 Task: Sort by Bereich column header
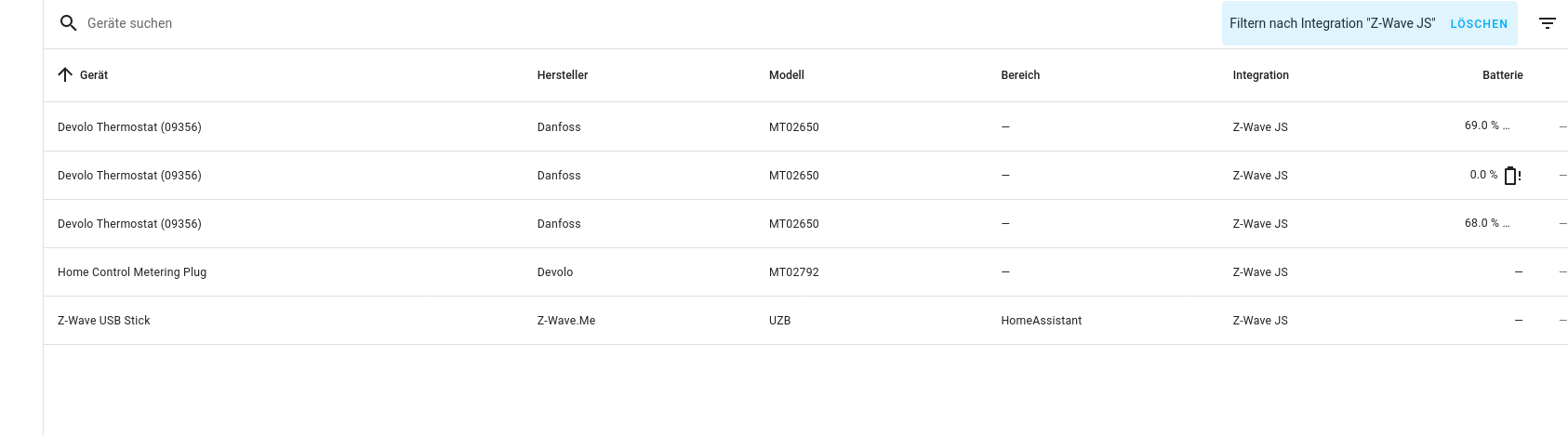[1020, 75]
